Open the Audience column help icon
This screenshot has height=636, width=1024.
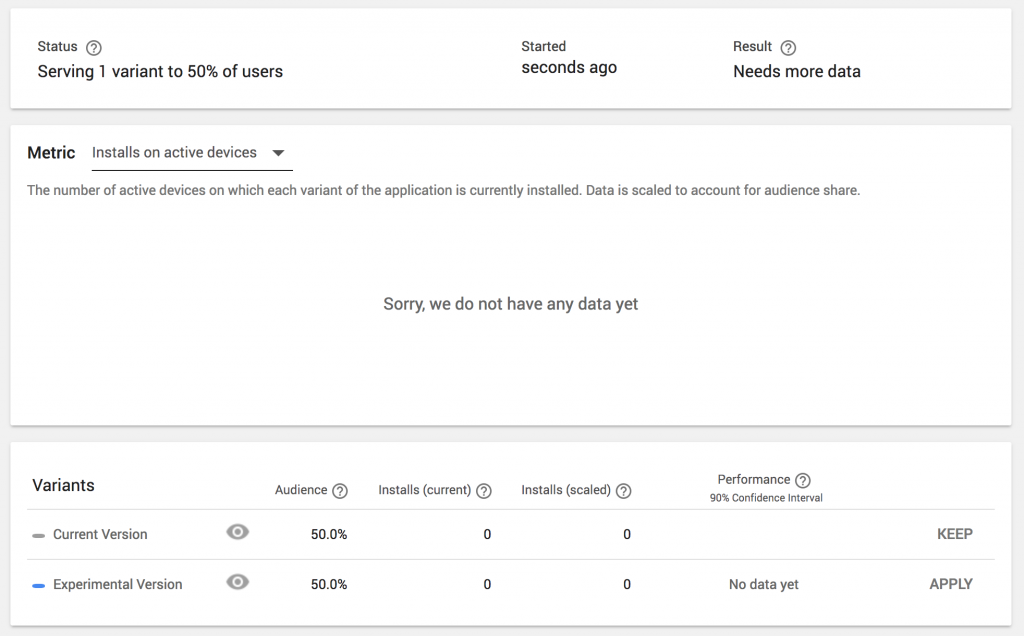coord(340,491)
